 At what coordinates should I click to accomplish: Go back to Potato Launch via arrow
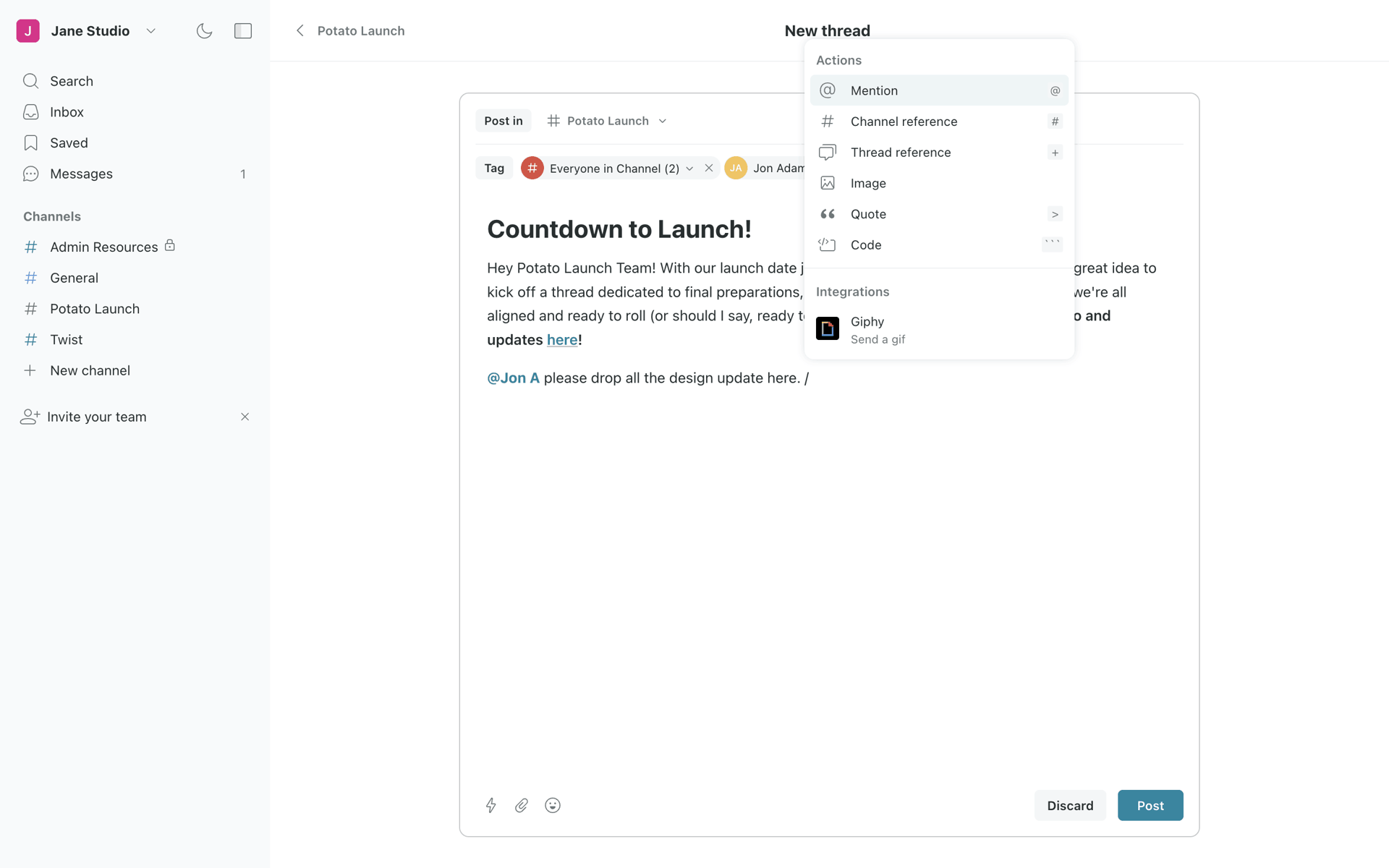tap(300, 30)
